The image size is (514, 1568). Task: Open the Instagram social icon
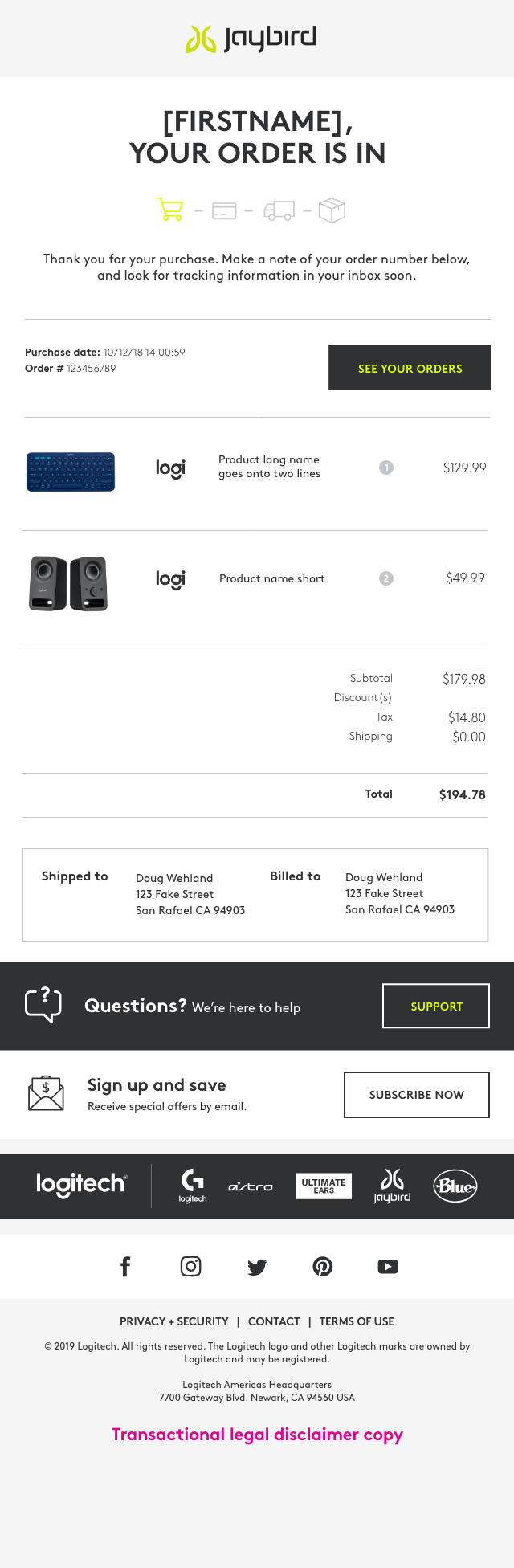pyautogui.click(x=190, y=1267)
